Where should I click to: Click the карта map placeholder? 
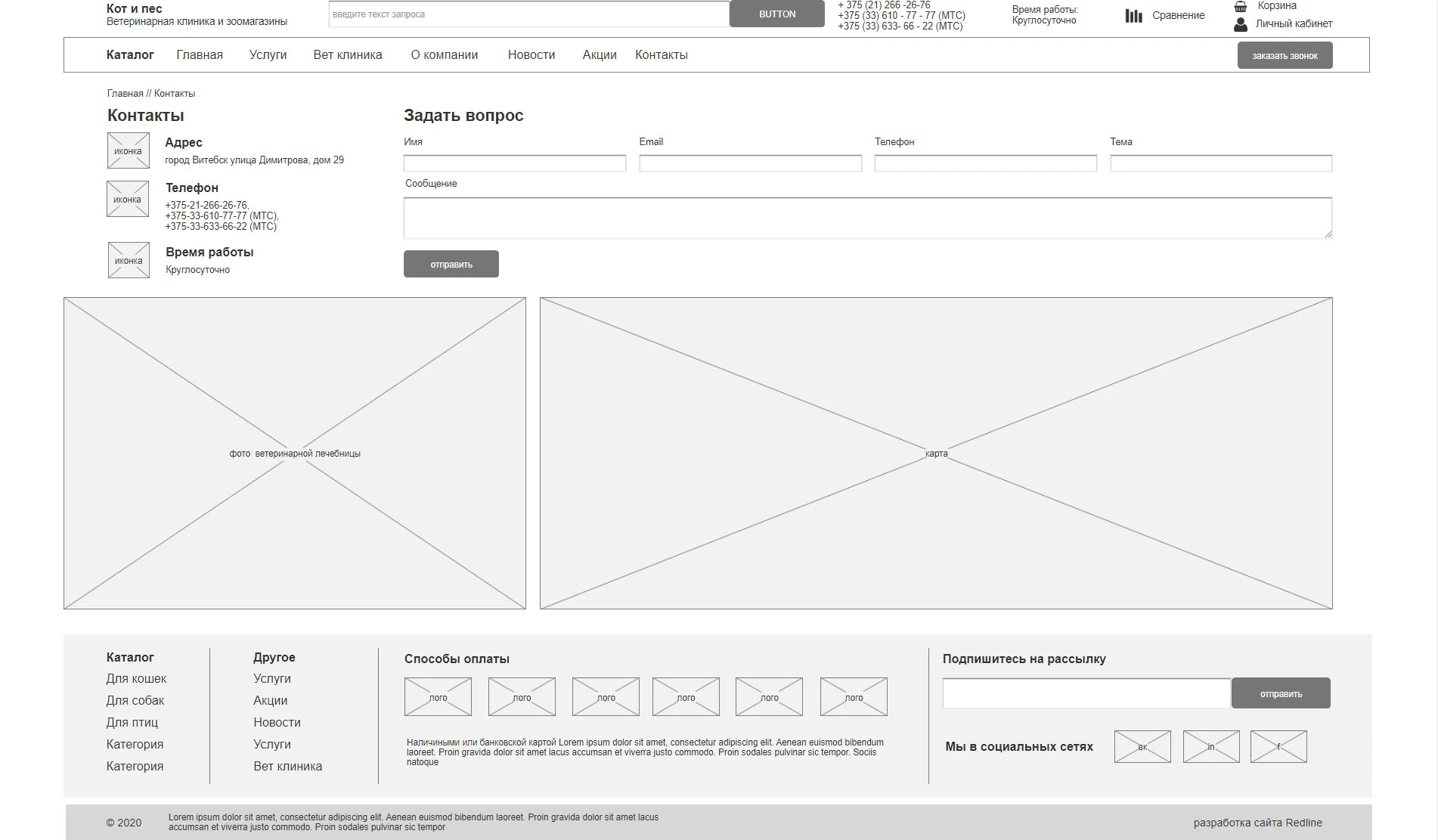tap(936, 453)
